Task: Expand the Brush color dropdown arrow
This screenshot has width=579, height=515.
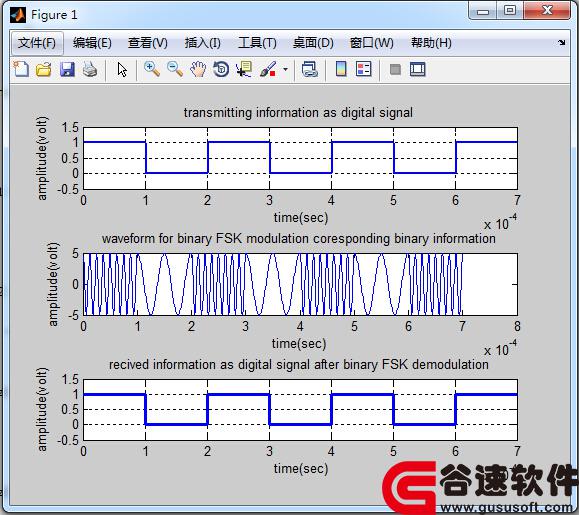Action: (285, 69)
